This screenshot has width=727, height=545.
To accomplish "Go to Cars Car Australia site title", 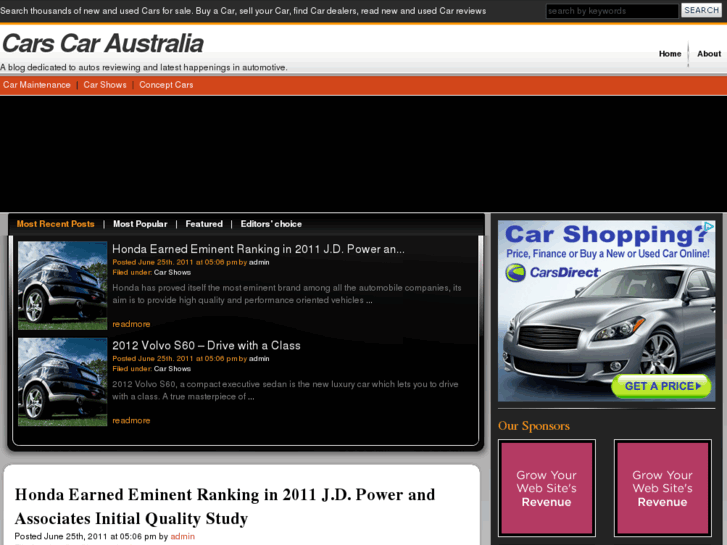I will point(102,44).
